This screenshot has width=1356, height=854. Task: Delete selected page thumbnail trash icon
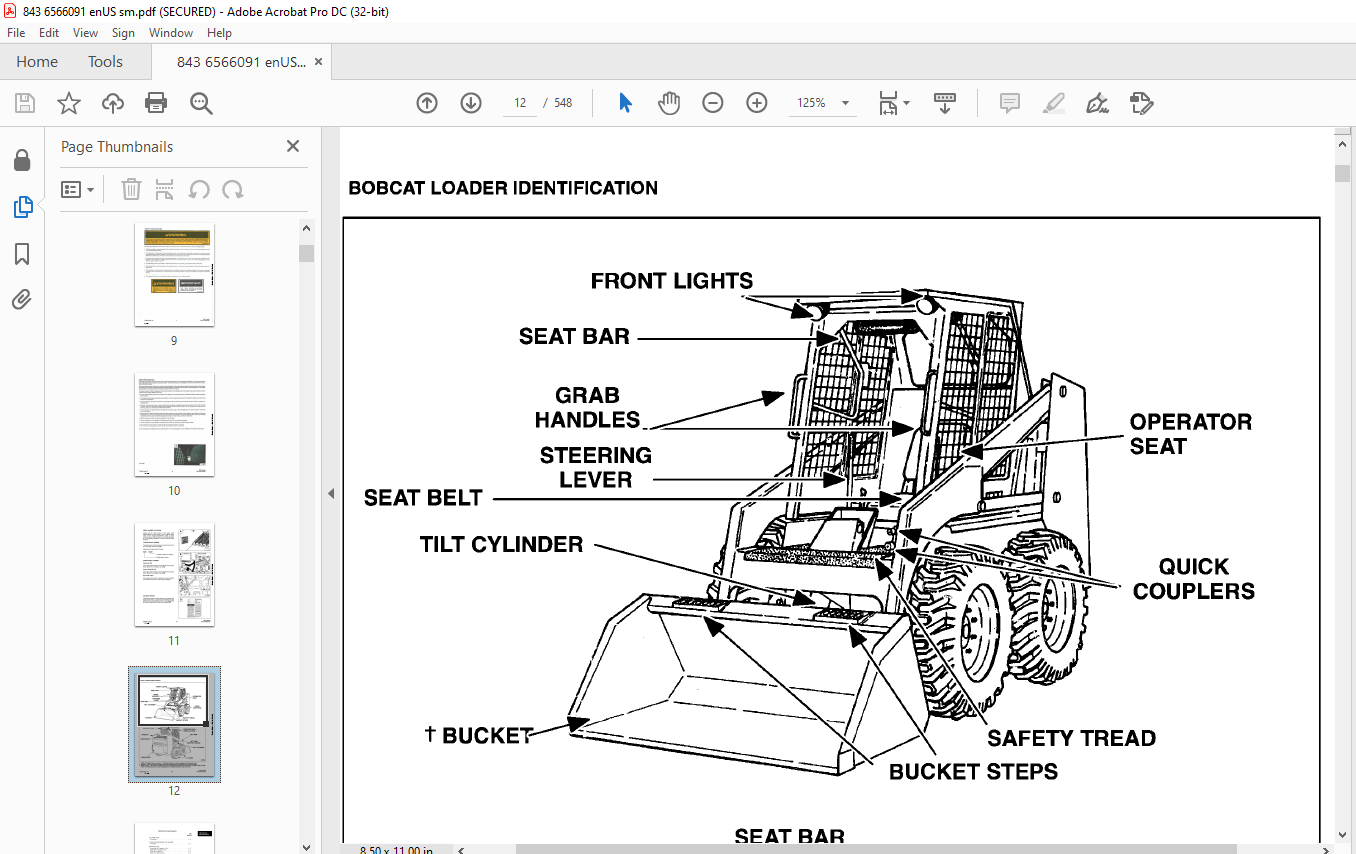pyautogui.click(x=131, y=189)
